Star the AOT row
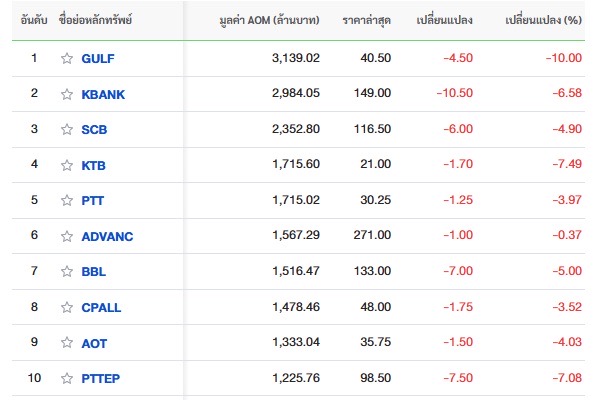 click(67, 342)
